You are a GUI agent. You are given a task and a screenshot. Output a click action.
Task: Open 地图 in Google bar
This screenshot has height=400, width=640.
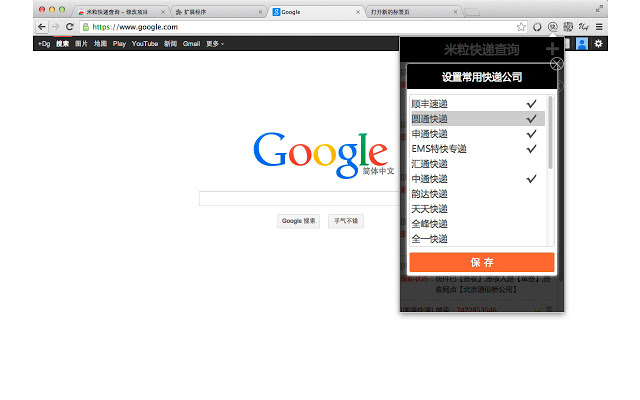(100, 44)
